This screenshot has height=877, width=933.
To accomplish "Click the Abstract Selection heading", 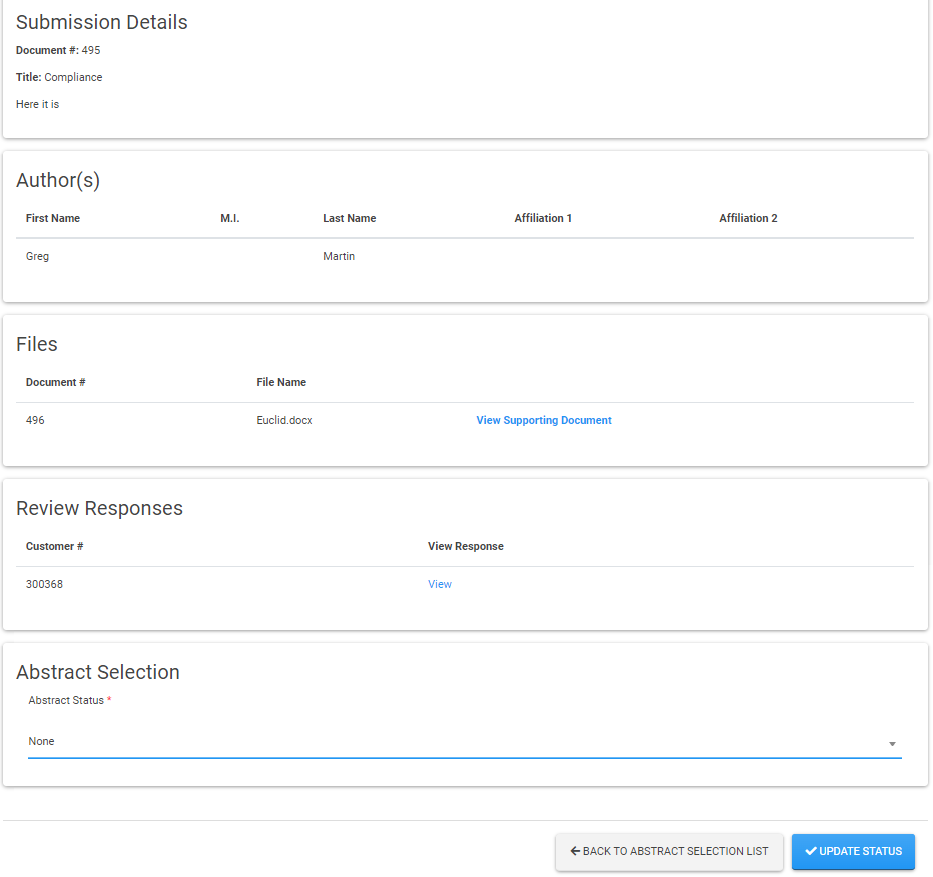I will click(x=98, y=672).
